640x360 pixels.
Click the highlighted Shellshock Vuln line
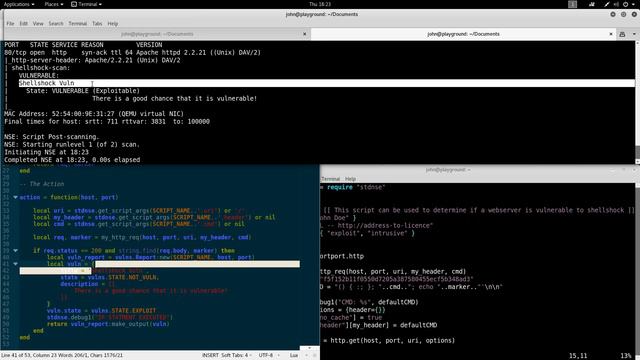[x=327, y=83]
